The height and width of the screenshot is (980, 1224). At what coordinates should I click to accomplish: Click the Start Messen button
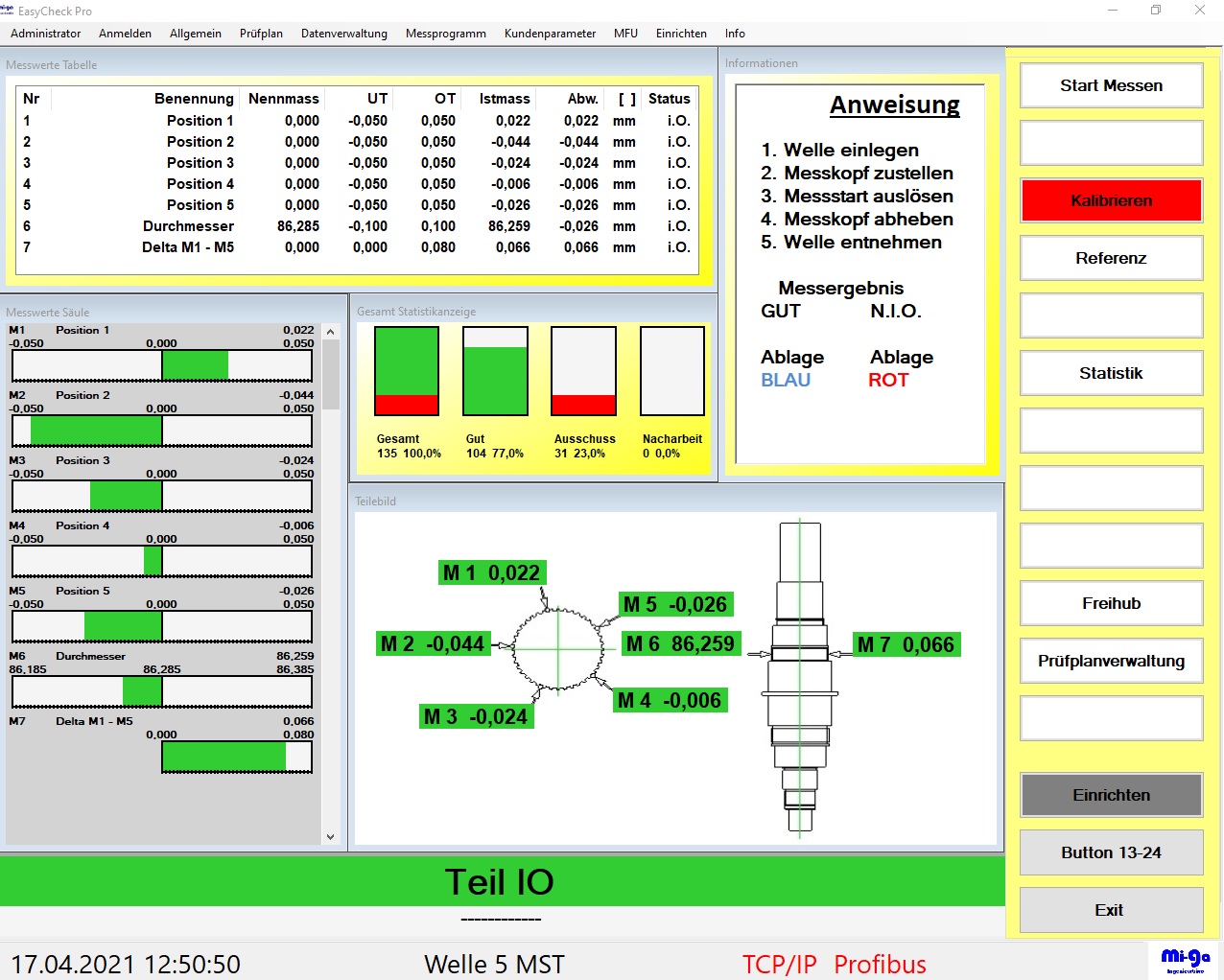(x=1111, y=85)
